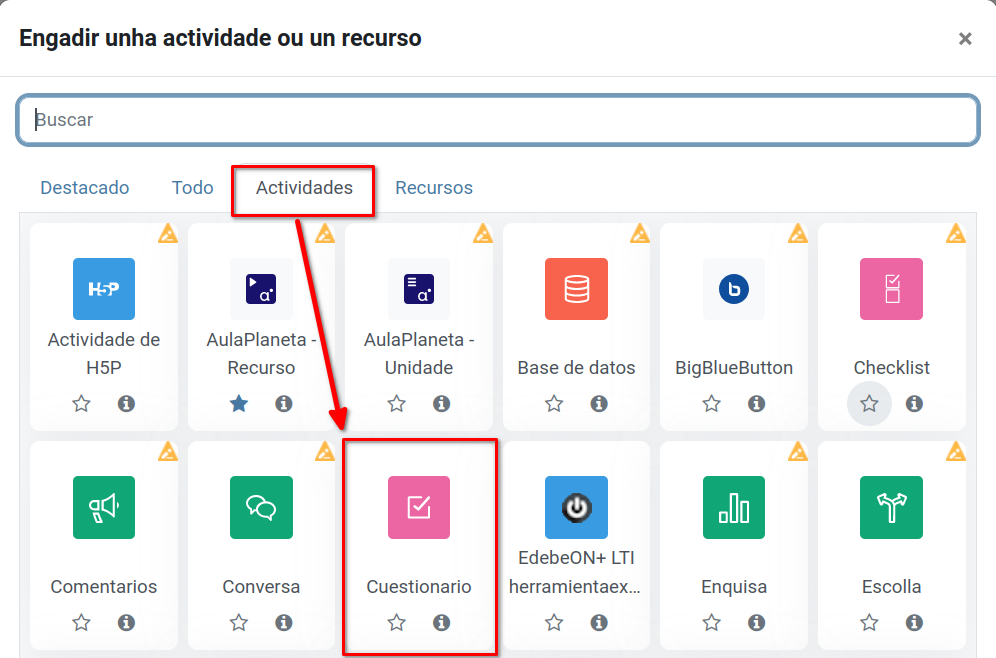This screenshot has height=658, width=996.
Task: Add a BigBlueButton activity
Action: tap(734, 289)
